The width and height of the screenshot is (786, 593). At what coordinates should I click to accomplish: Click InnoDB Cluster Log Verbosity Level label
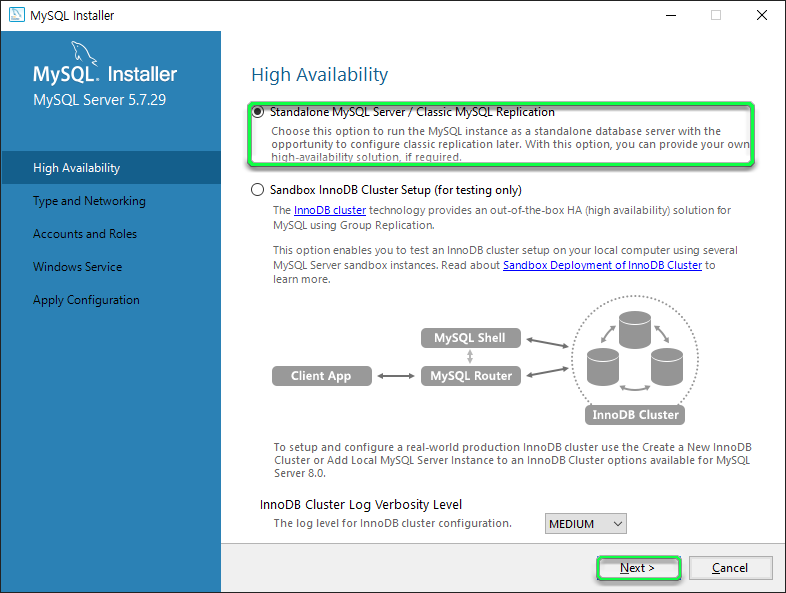(x=361, y=505)
